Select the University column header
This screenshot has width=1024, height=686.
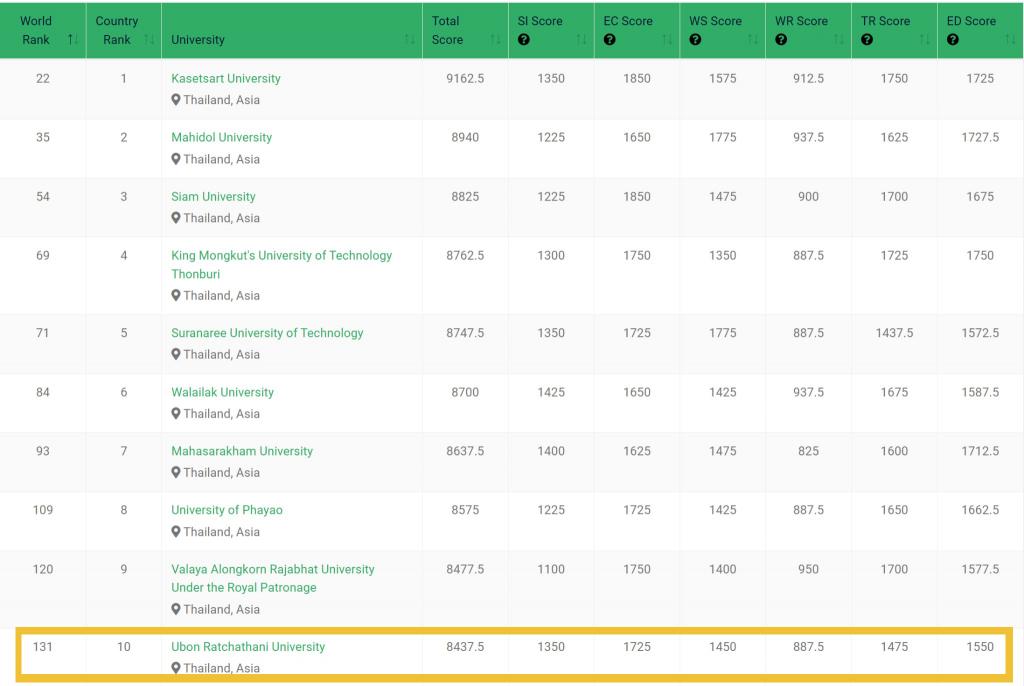[198, 40]
